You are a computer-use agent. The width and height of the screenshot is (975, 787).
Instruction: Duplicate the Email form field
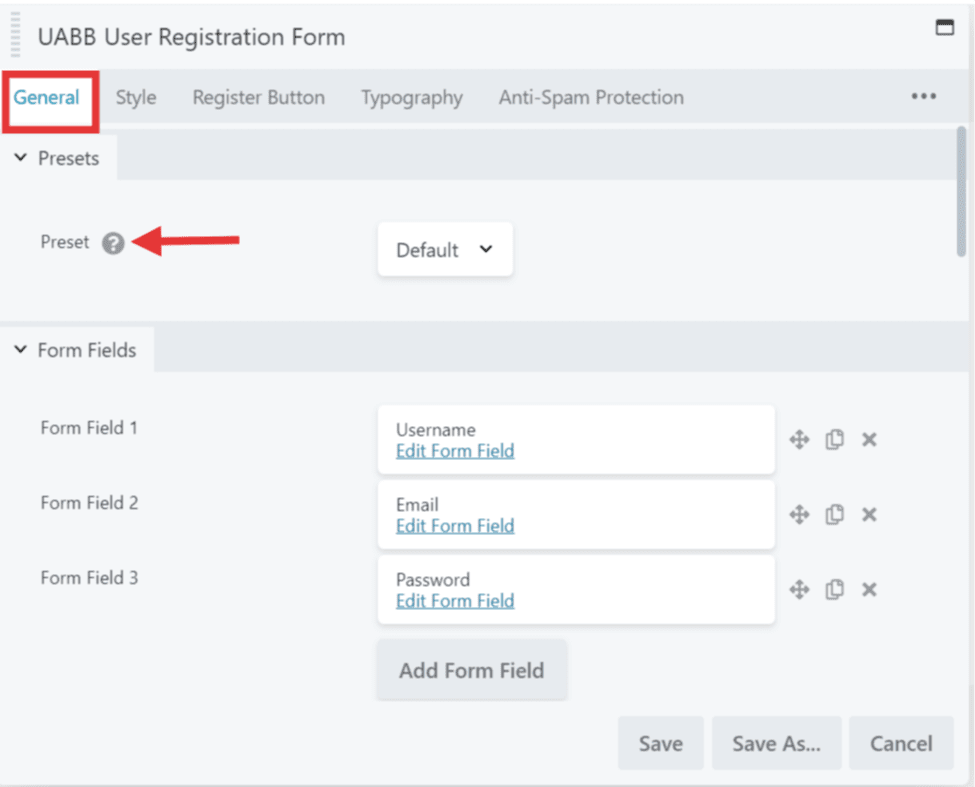coord(834,514)
